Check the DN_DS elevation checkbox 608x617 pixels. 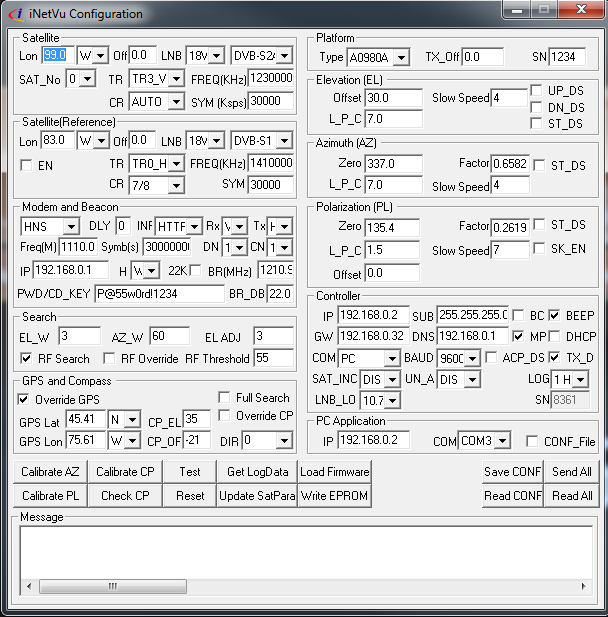pos(536,107)
